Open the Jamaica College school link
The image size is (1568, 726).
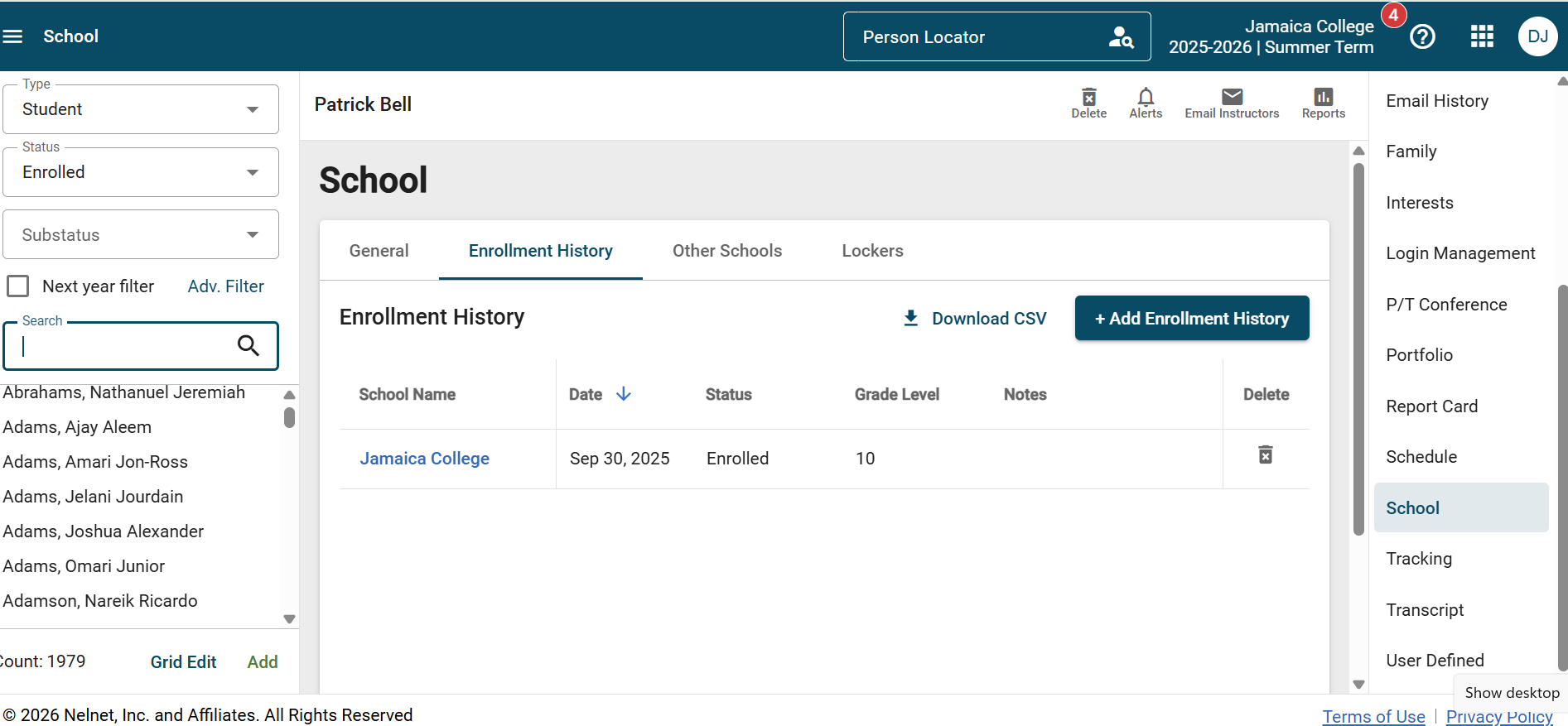point(424,459)
